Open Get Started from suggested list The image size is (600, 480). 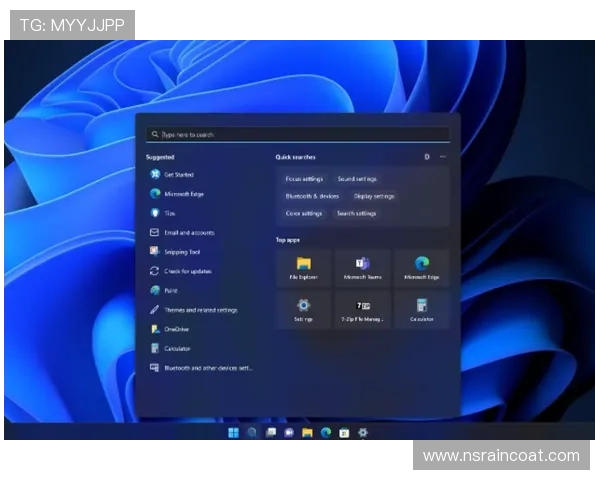click(x=178, y=174)
